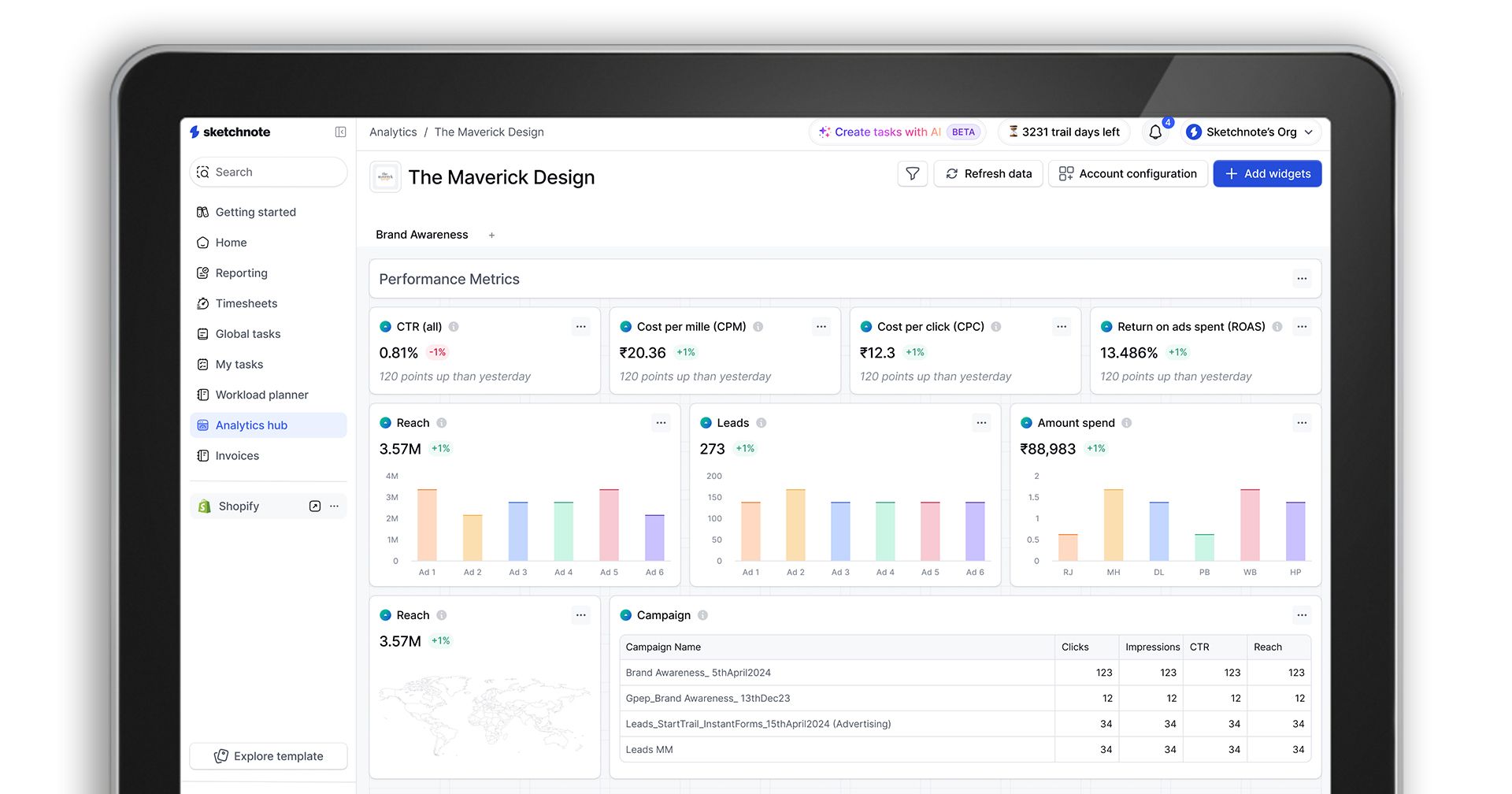The width and height of the screenshot is (1512, 794).
Task: Click The Maverick Design brand logo
Action: coord(385,177)
